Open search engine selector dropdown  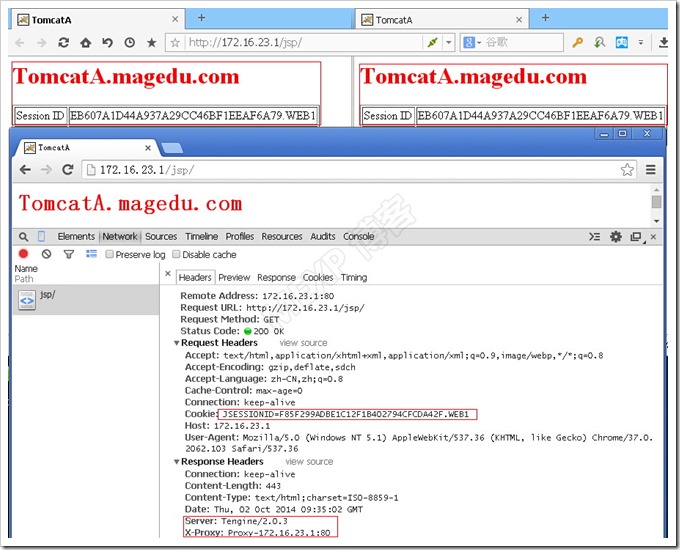point(472,43)
